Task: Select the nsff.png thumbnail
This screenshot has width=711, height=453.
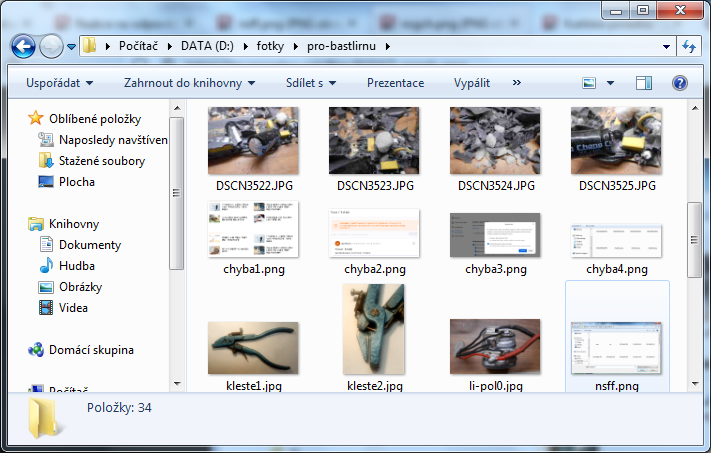Action: (616, 348)
